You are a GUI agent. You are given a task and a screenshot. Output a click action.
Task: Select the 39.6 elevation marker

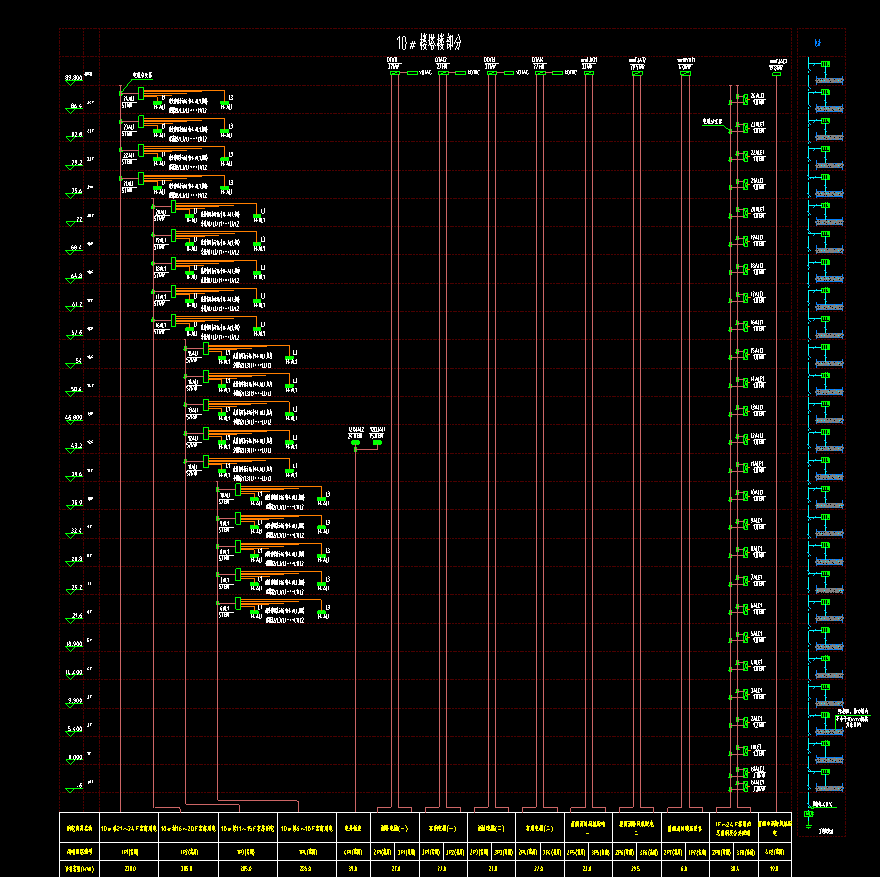[76, 475]
